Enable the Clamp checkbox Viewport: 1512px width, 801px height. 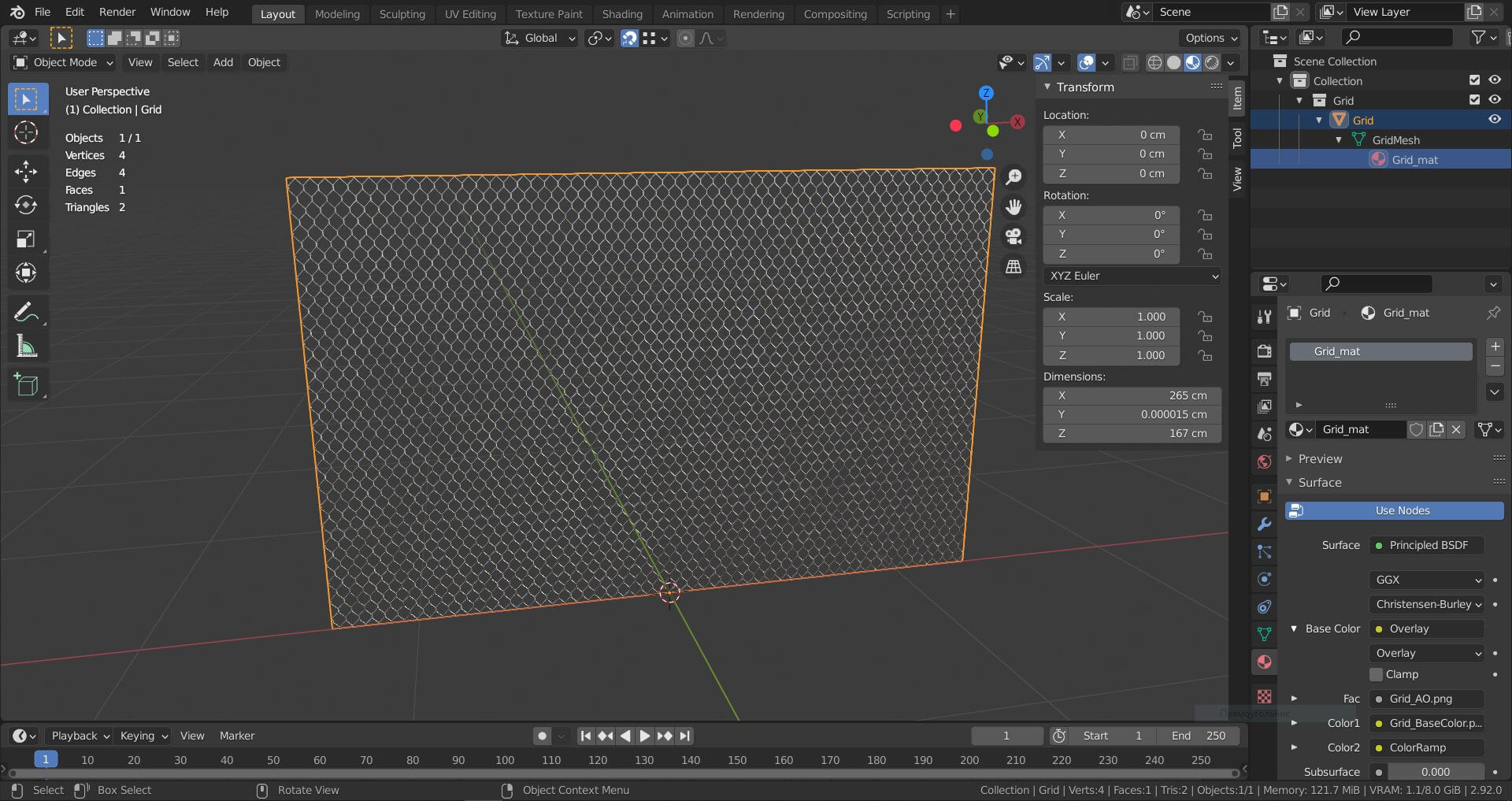(x=1377, y=674)
